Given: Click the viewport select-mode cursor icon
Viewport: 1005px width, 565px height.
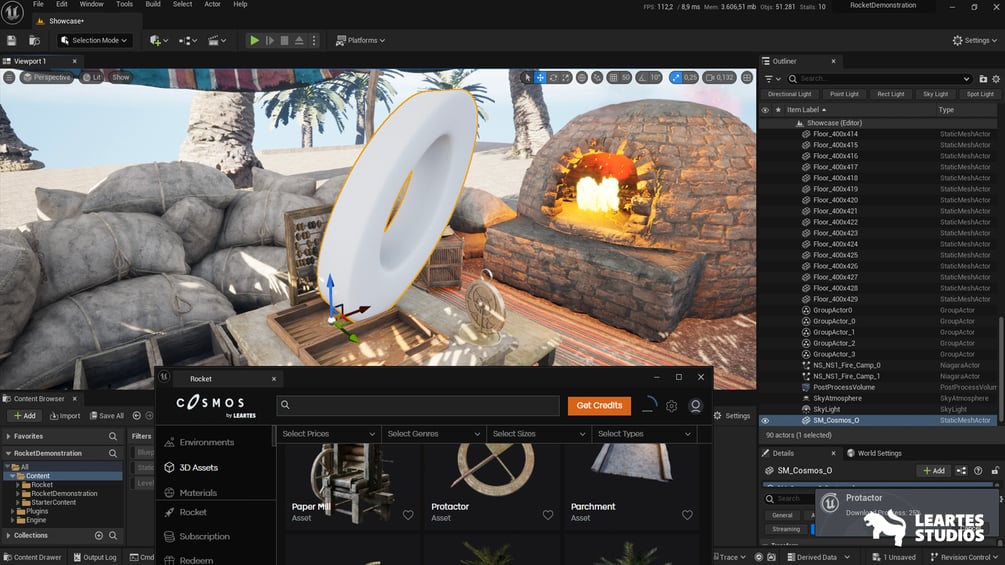Looking at the screenshot, I should (x=527, y=78).
